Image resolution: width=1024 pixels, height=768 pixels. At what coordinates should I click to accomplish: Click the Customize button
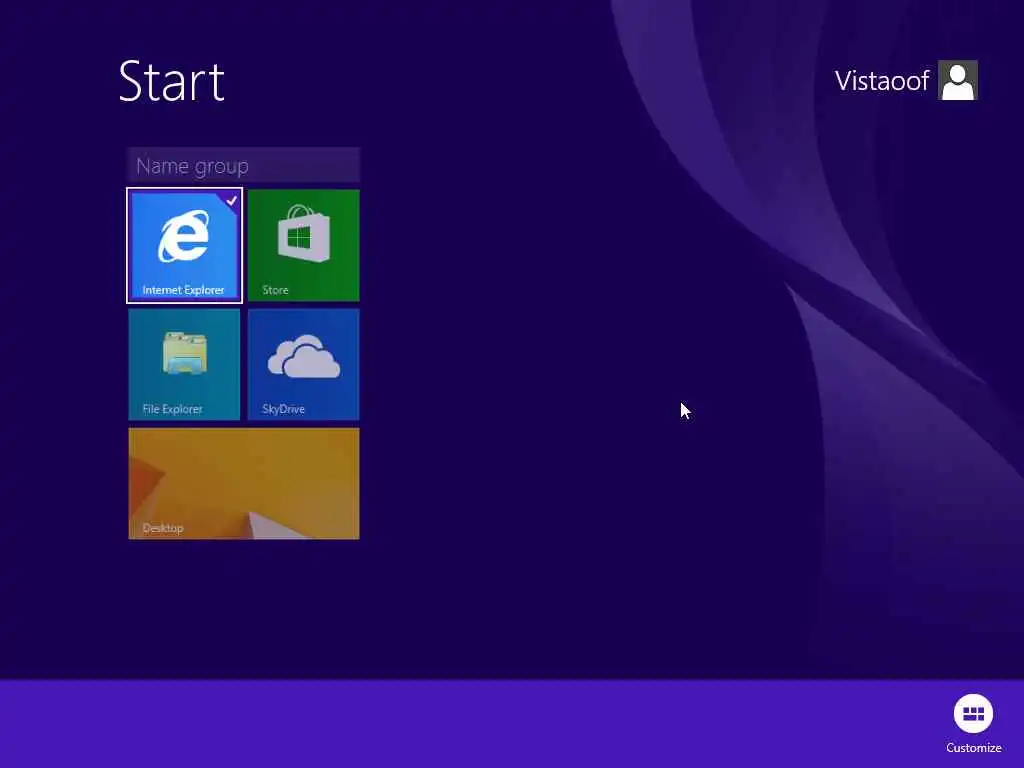coord(973,724)
